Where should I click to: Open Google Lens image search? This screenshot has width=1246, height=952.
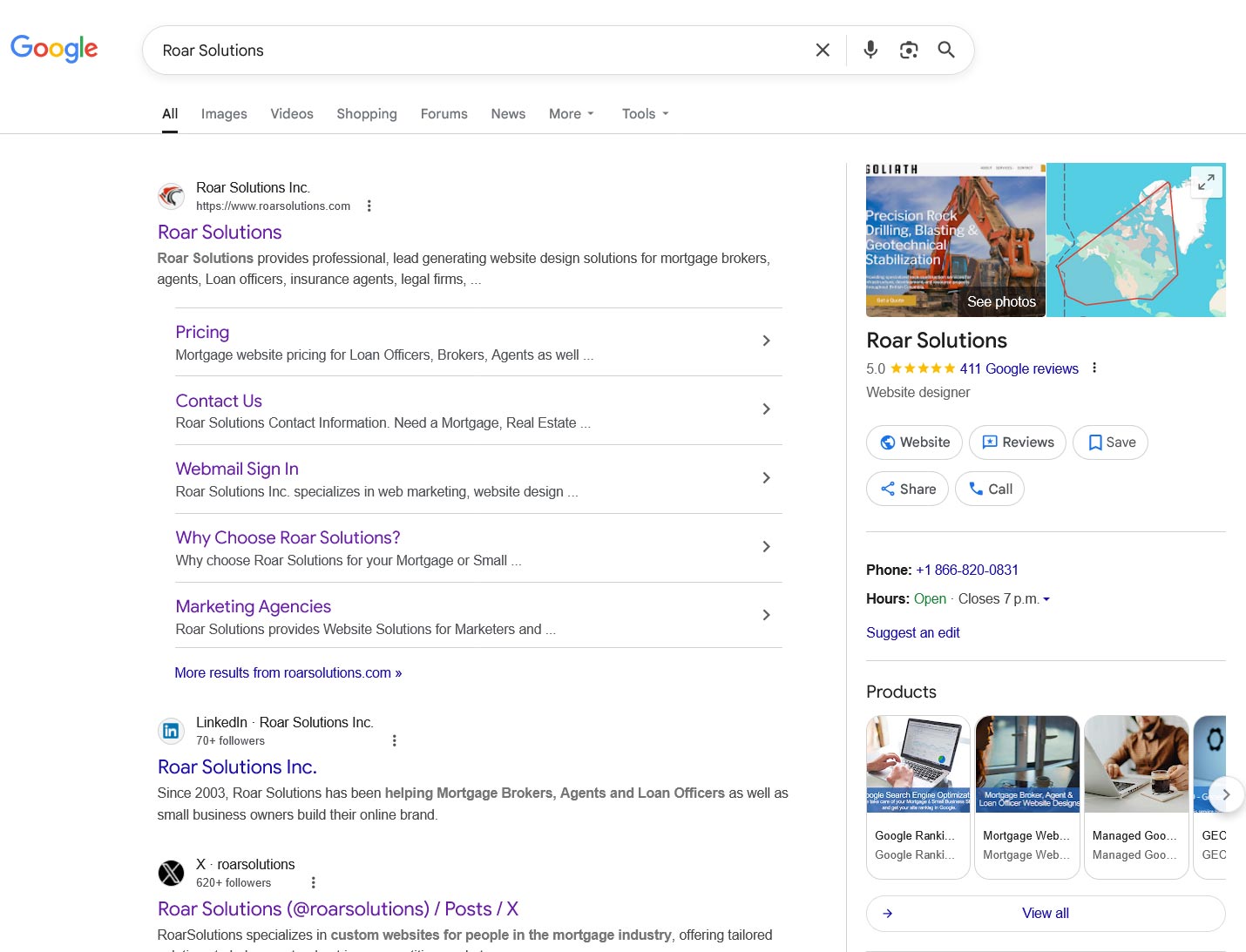click(x=908, y=50)
